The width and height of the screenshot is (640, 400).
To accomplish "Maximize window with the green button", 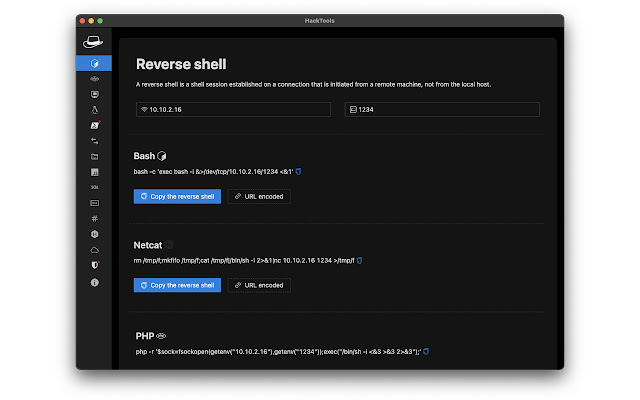I will pyautogui.click(x=100, y=21).
